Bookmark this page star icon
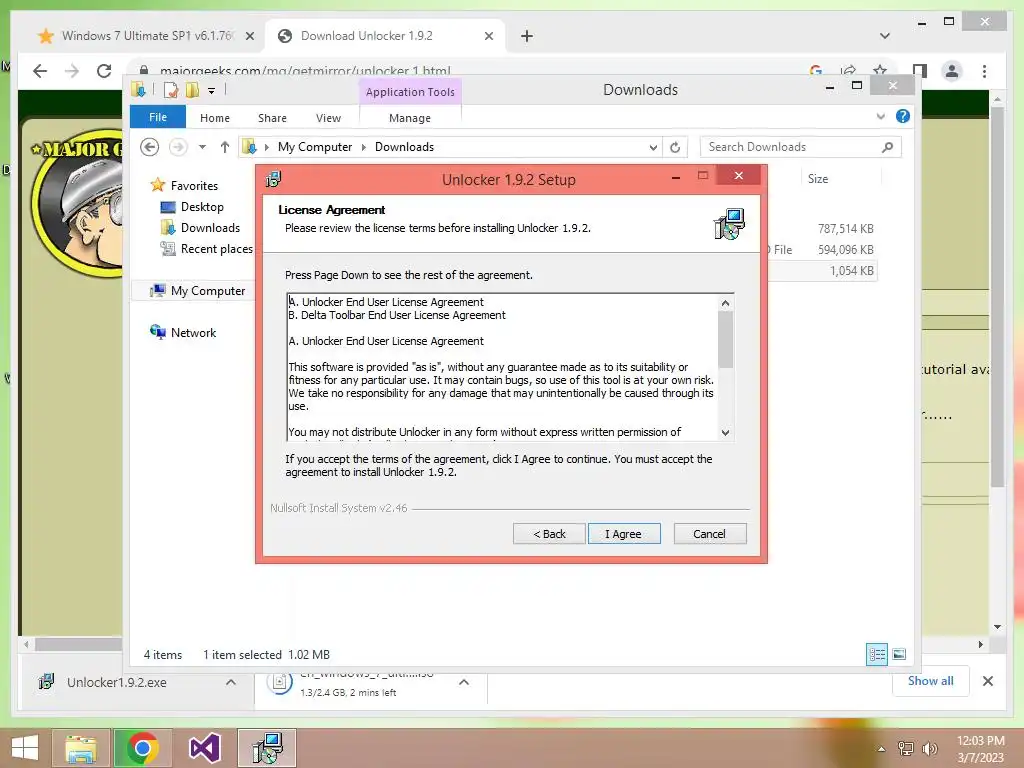This screenshot has width=1024, height=768. tap(880, 71)
